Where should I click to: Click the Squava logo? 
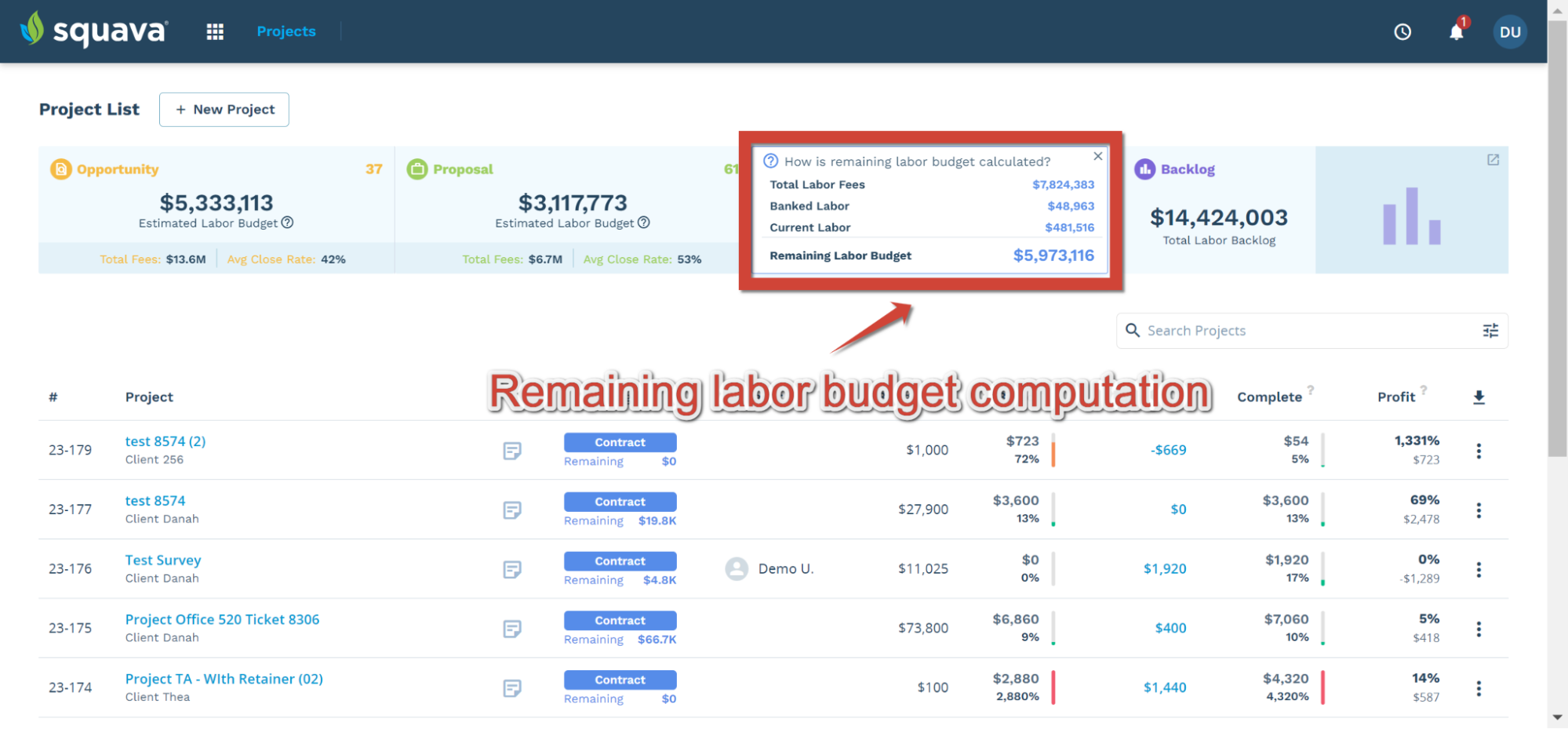(93, 30)
